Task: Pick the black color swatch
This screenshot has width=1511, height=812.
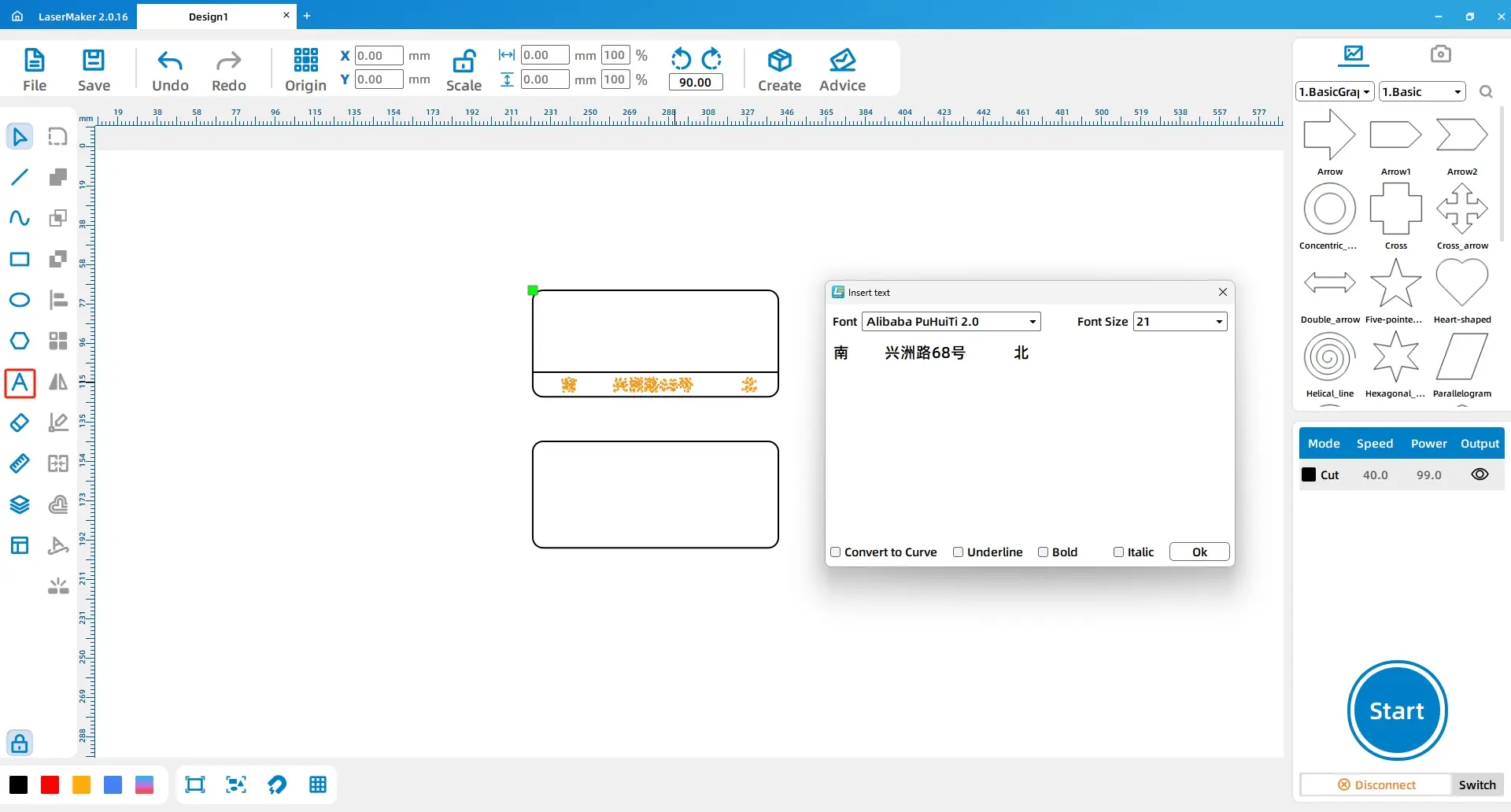Action: [18, 784]
